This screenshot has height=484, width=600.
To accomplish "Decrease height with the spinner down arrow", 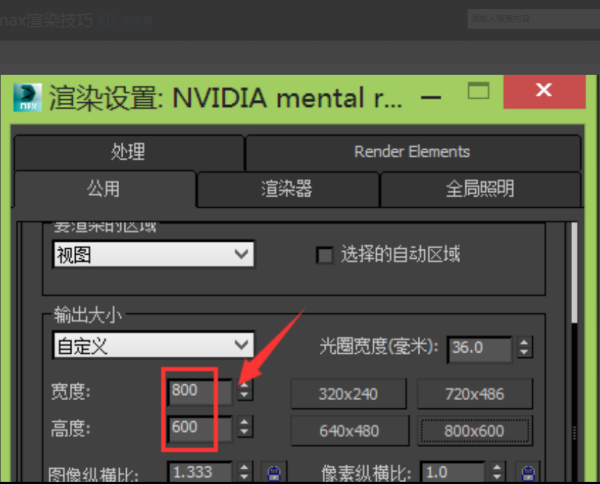I will (x=245, y=432).
